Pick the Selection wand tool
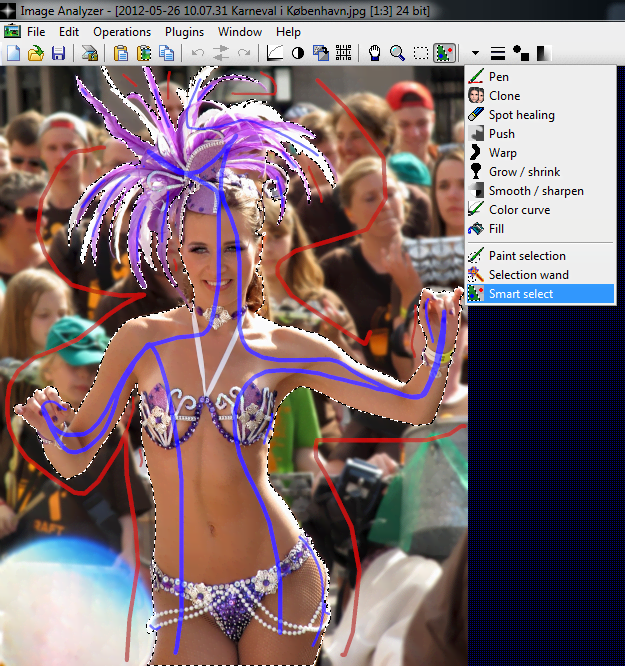 click(528, 275)
